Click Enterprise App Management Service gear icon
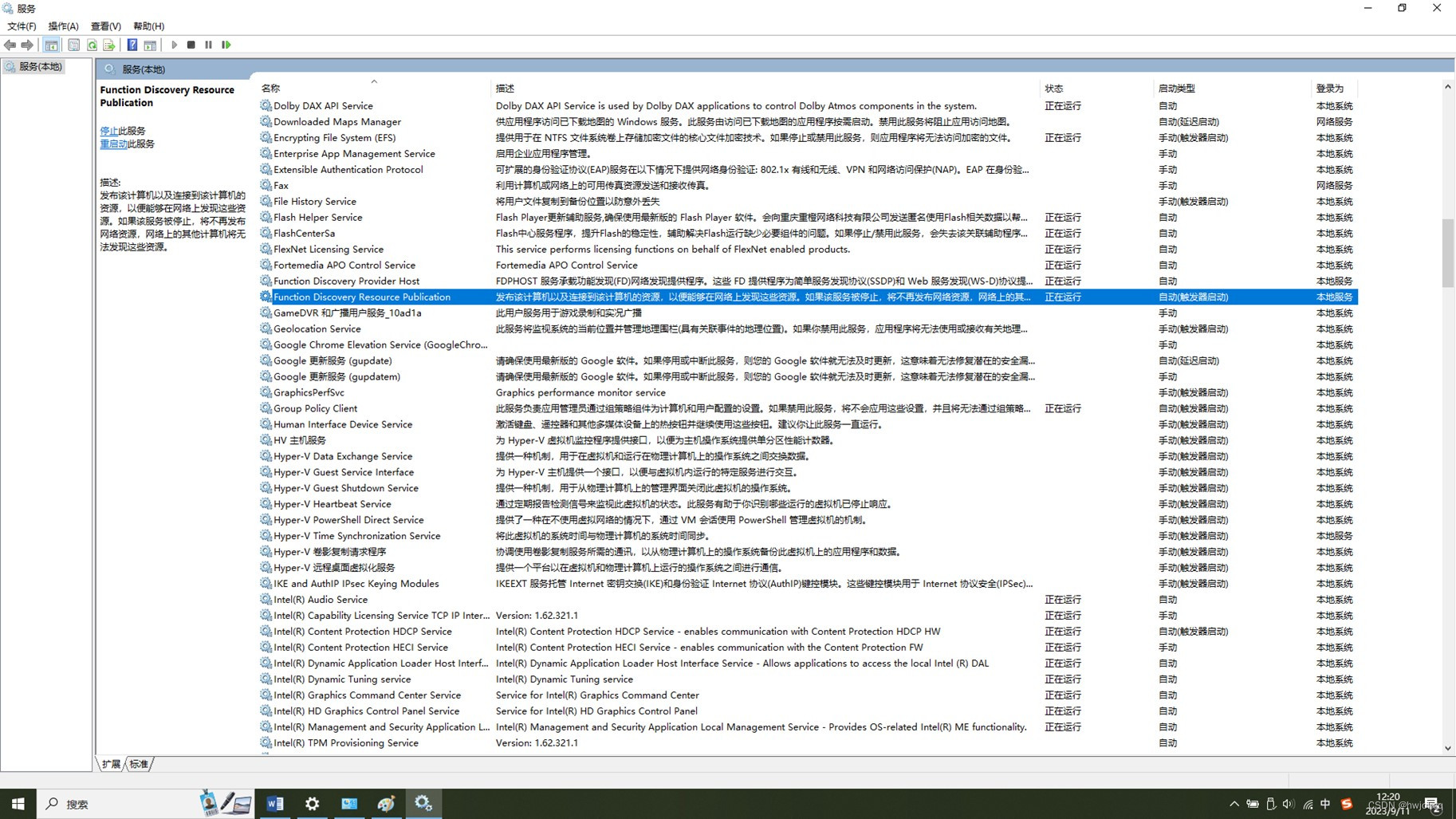Image resolution: width=1456 pixels, height=819 pixels. click(x=266, y=153)
